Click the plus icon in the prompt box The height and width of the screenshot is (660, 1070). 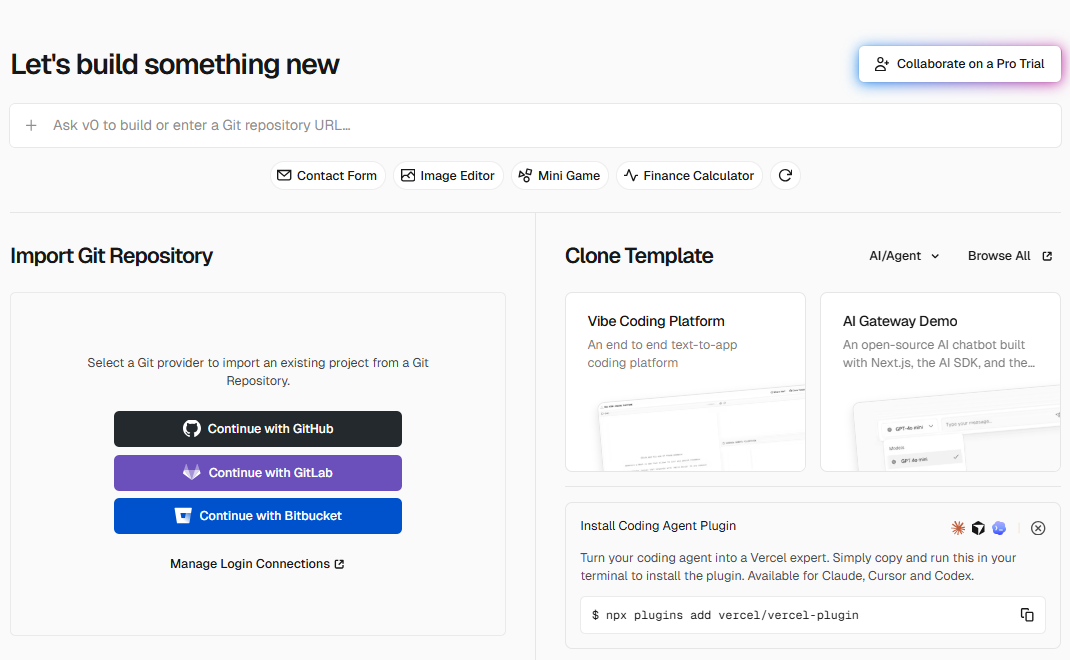31,126
